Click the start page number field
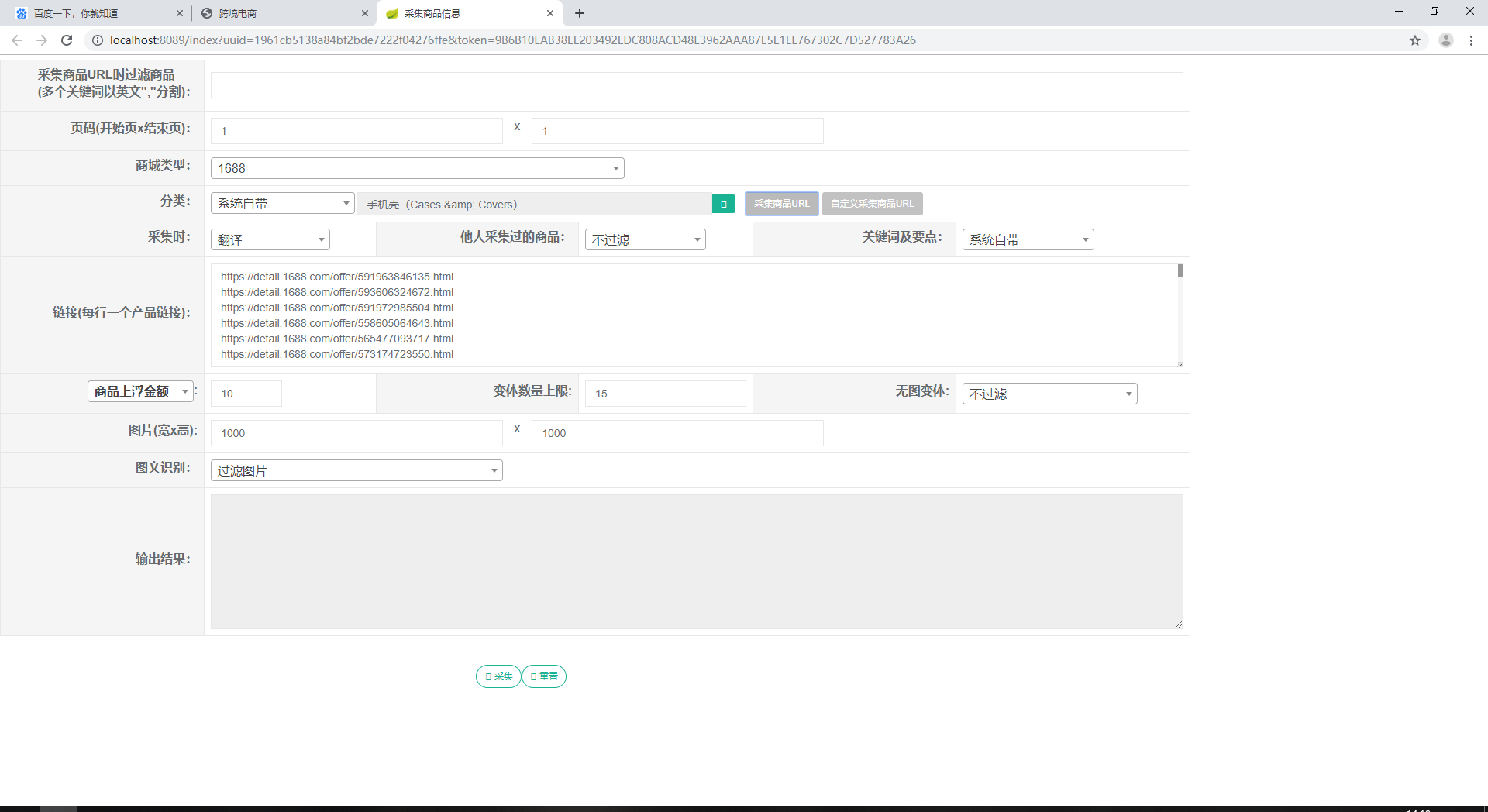The image size is (1488, 812). (x=356, y=131)
